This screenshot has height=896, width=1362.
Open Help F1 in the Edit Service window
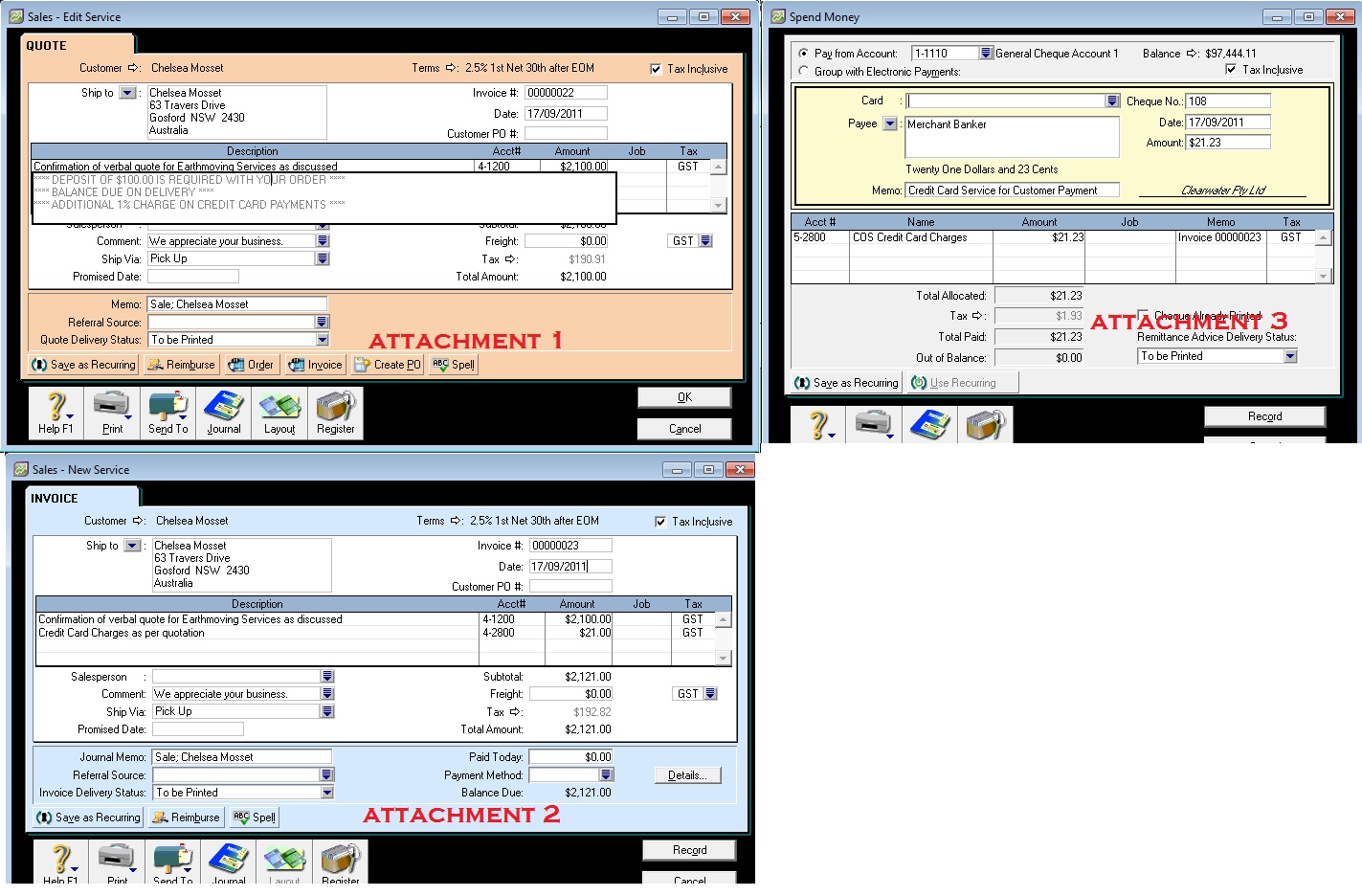[56, 414]
